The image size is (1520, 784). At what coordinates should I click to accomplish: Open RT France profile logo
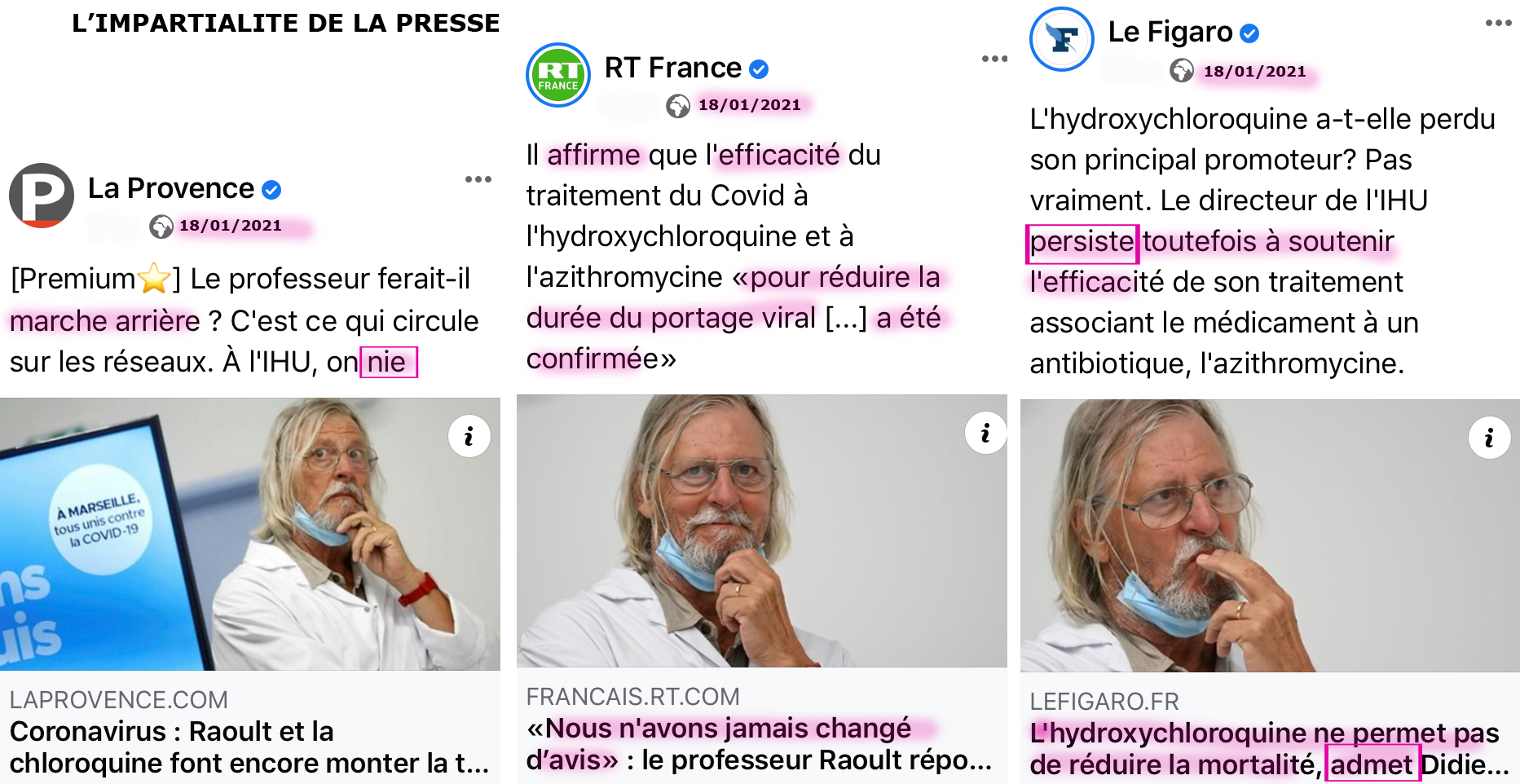(x=558, y=75)
